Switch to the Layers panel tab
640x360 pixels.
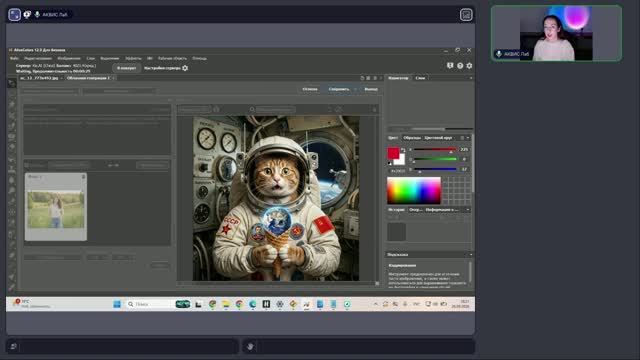(x=420, y=78)
